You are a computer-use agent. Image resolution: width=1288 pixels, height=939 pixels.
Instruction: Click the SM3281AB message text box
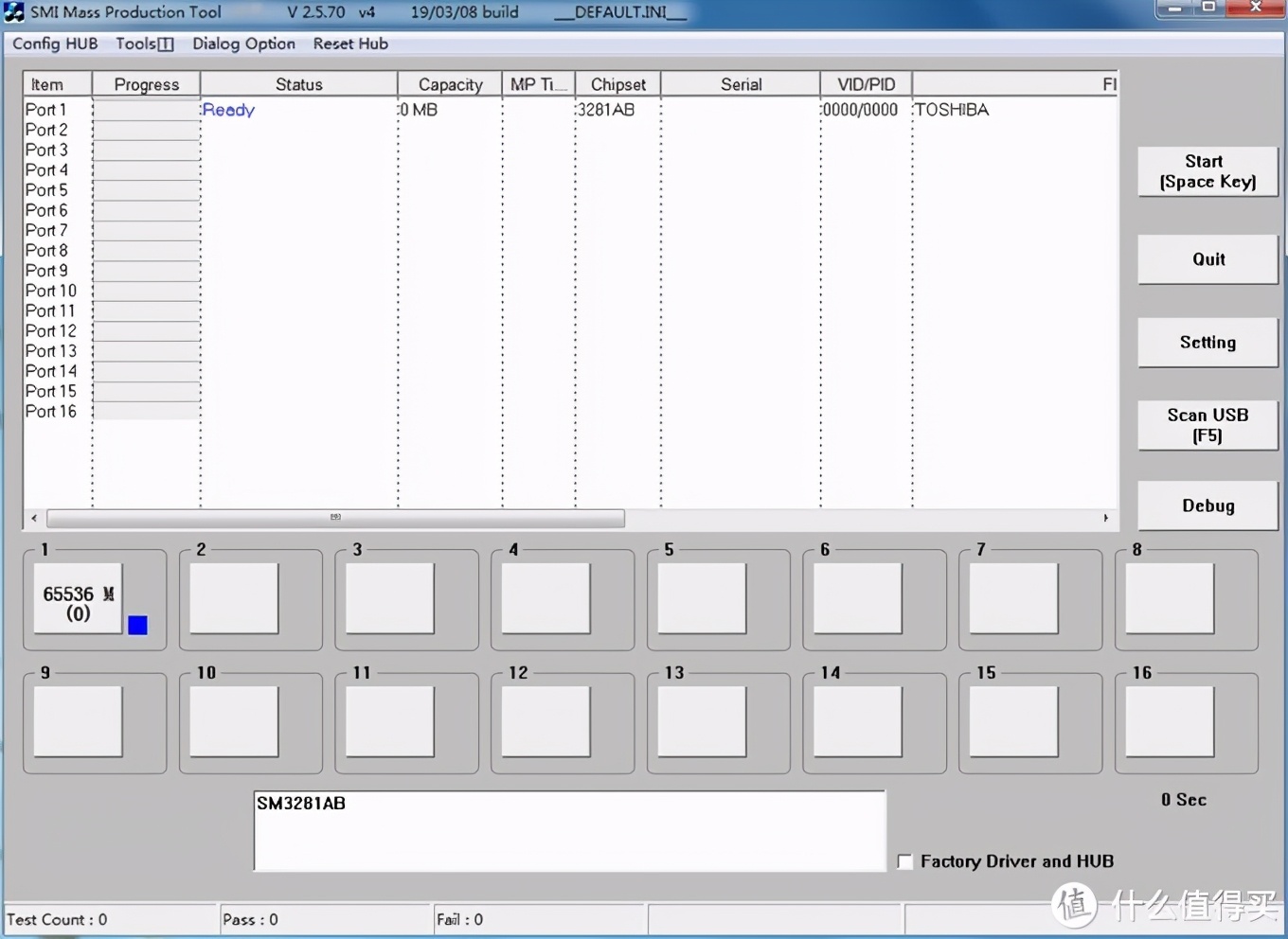(x=569, y=831)
